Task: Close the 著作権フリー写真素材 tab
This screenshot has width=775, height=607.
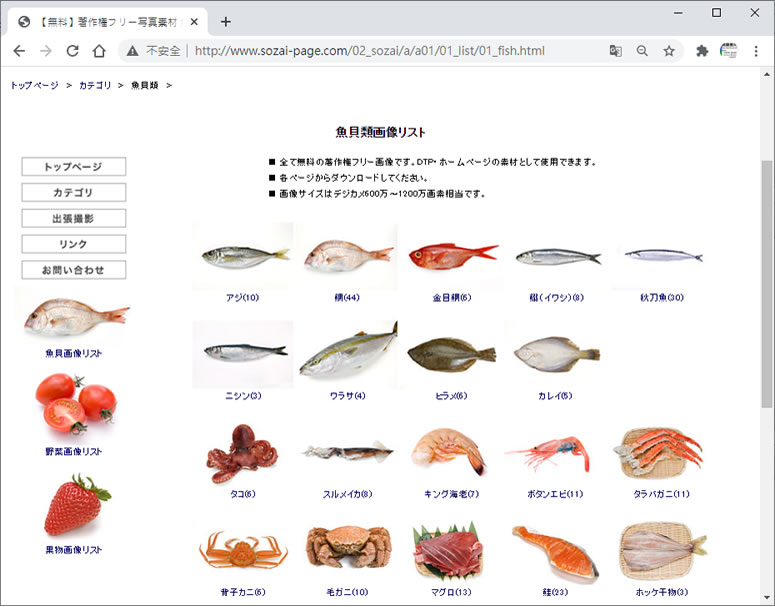Action: (x=194, y=22)
